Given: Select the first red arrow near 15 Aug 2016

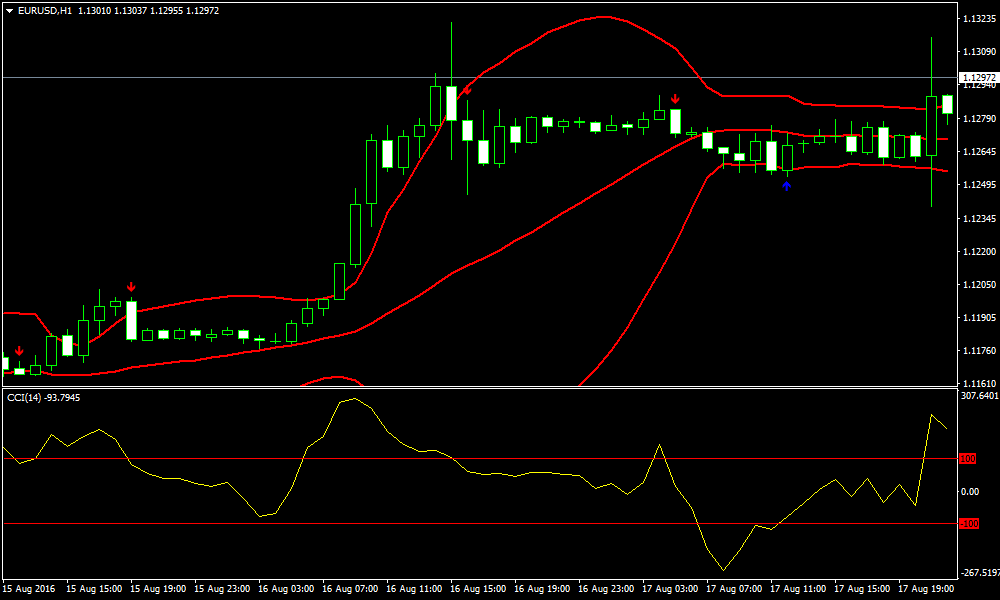Looking at the screenshot, I should coord(19,350).
